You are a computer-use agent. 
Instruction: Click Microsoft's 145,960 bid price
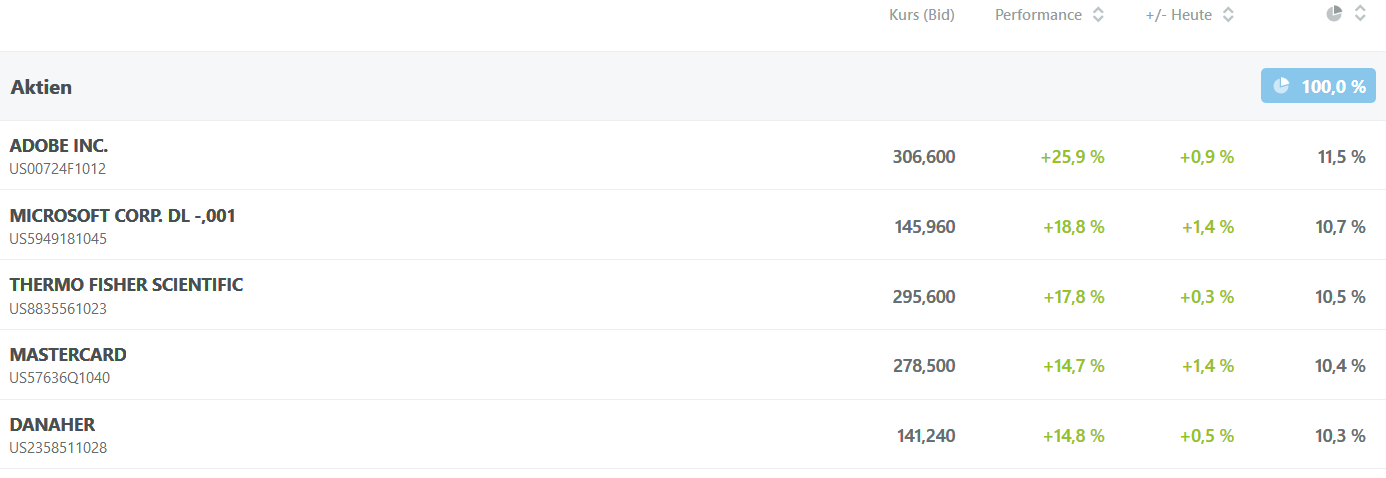coord(924,227)
